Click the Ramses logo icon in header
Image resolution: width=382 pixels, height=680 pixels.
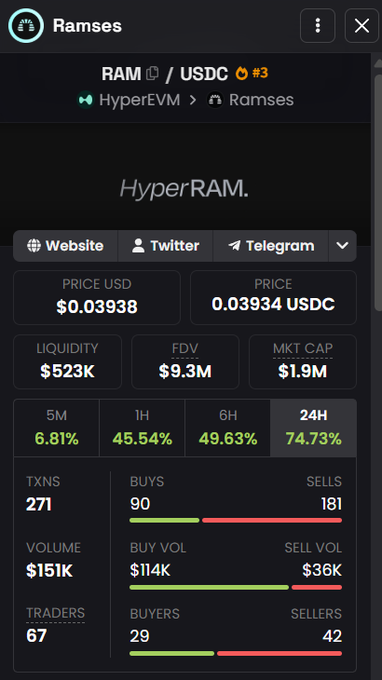coord(26,26)
